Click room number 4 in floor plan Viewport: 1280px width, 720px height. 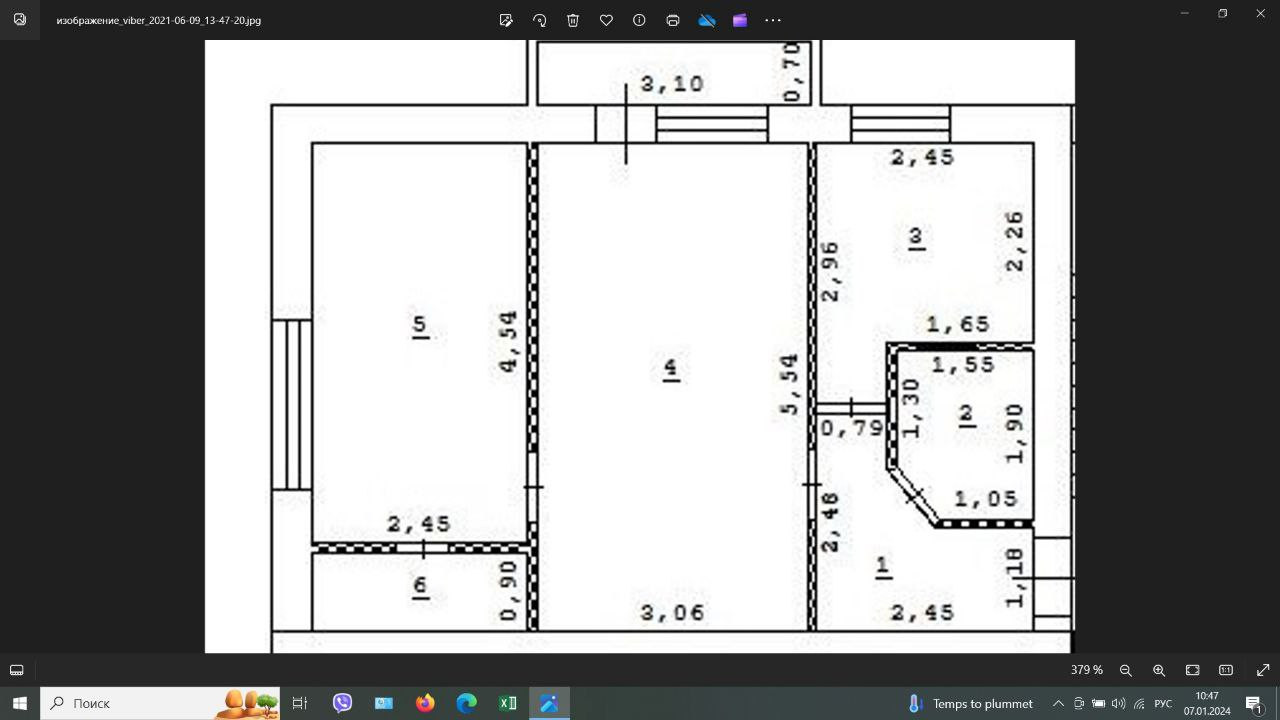(671, 369)
